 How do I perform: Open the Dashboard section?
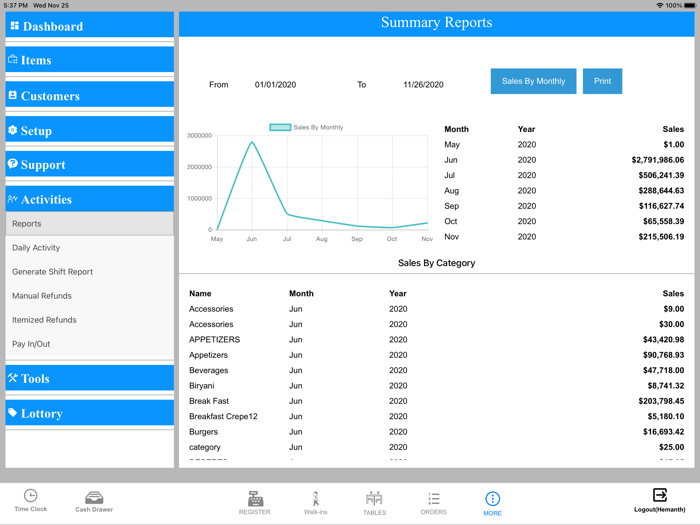[x=90, y=26]
